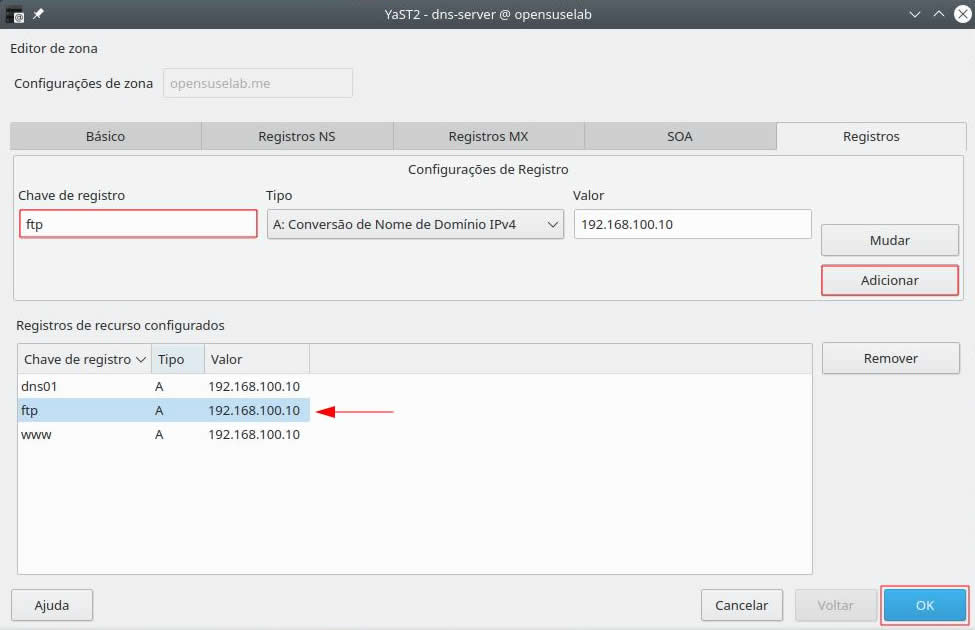975x630 pixels.
Task: Select the Registros tab
Action: coord(870,137)
